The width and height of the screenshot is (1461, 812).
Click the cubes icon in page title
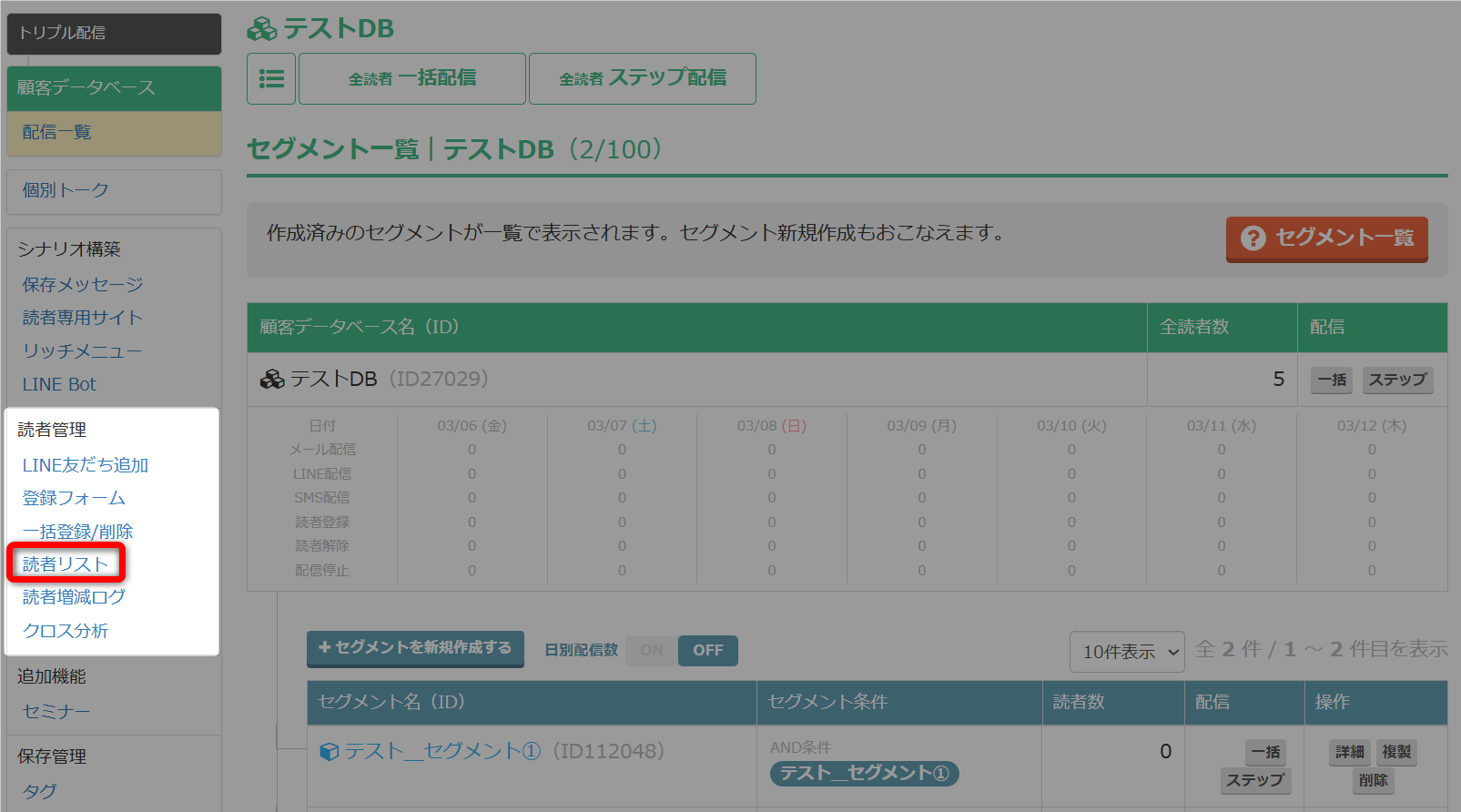point(262,30)
